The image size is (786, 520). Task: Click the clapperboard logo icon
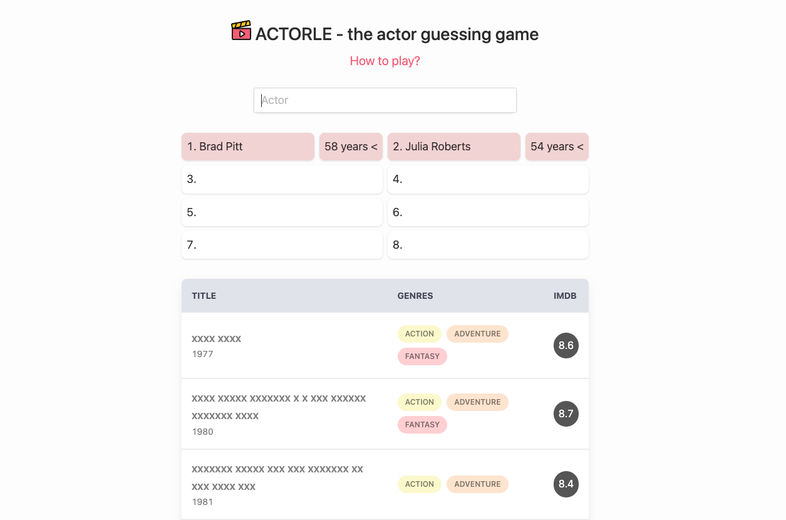point(241,31)
